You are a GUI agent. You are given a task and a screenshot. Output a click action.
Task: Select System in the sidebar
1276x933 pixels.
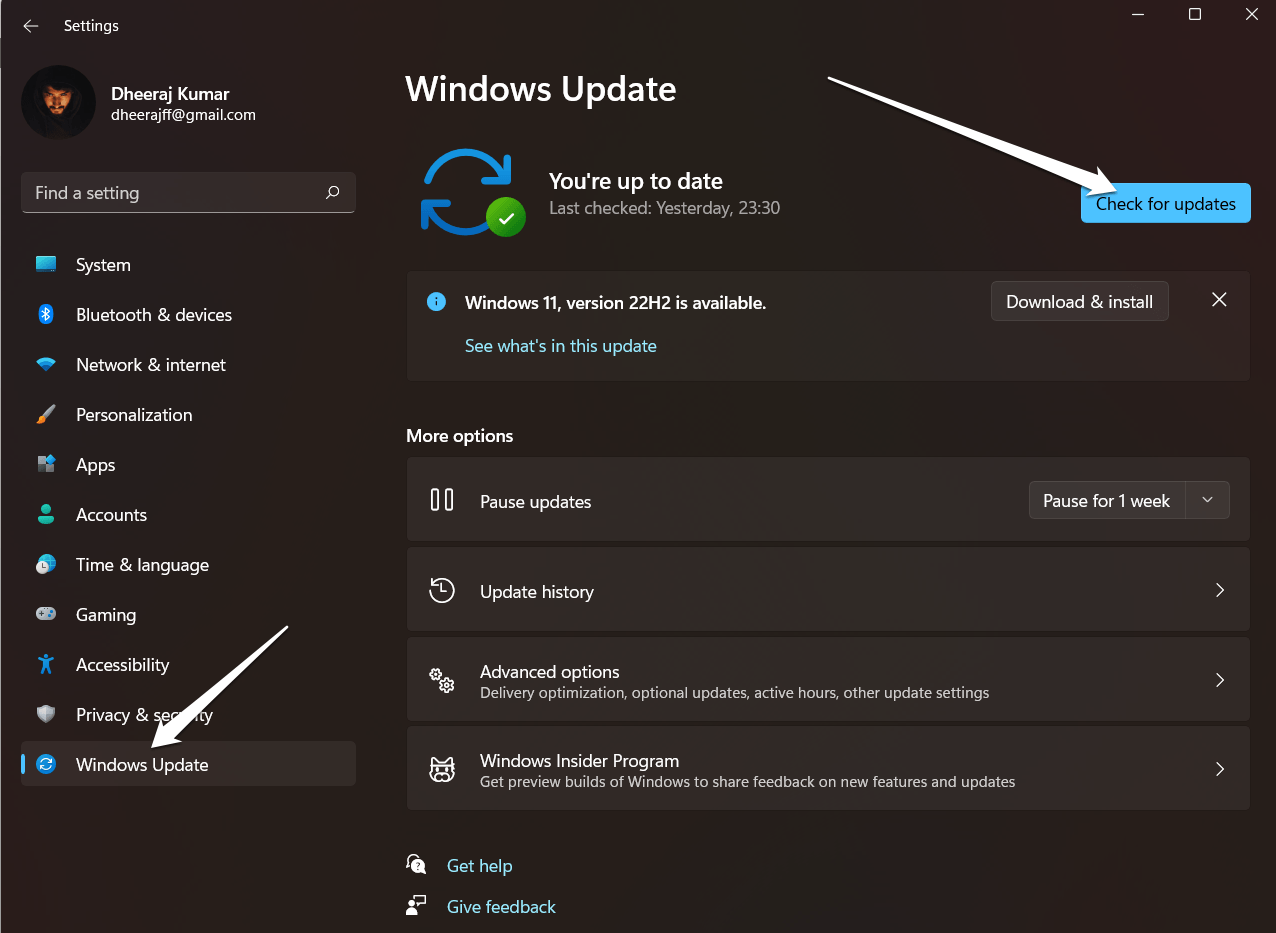pos(103,264)
